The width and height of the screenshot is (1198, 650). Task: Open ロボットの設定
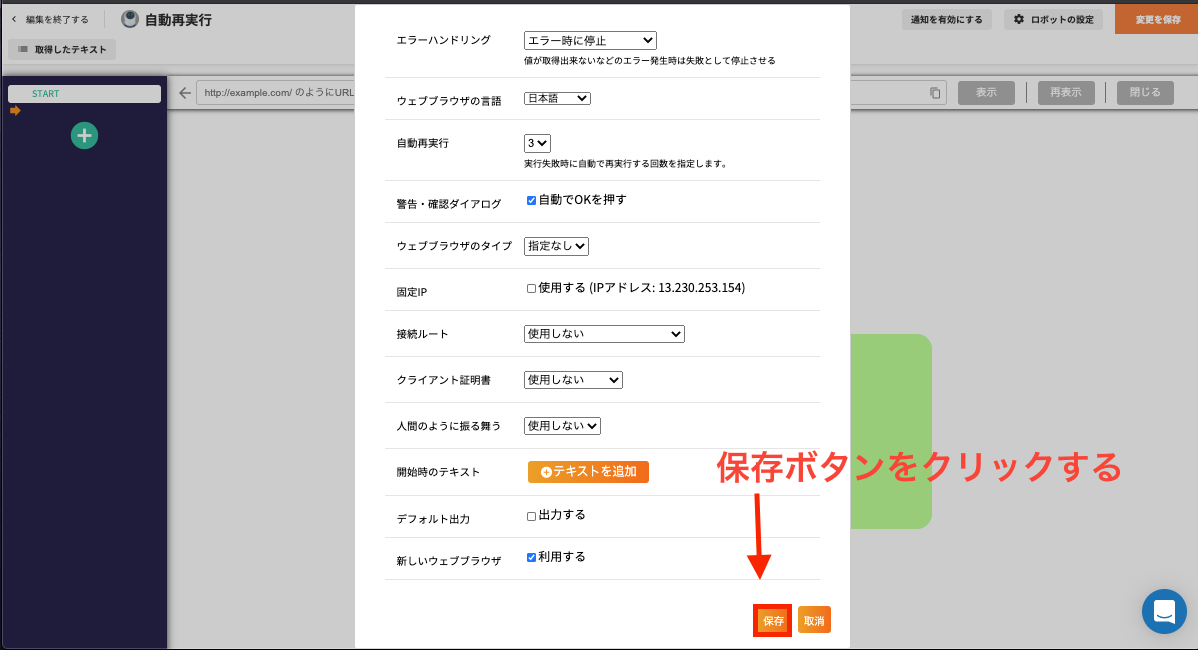tap(1054, 20)
